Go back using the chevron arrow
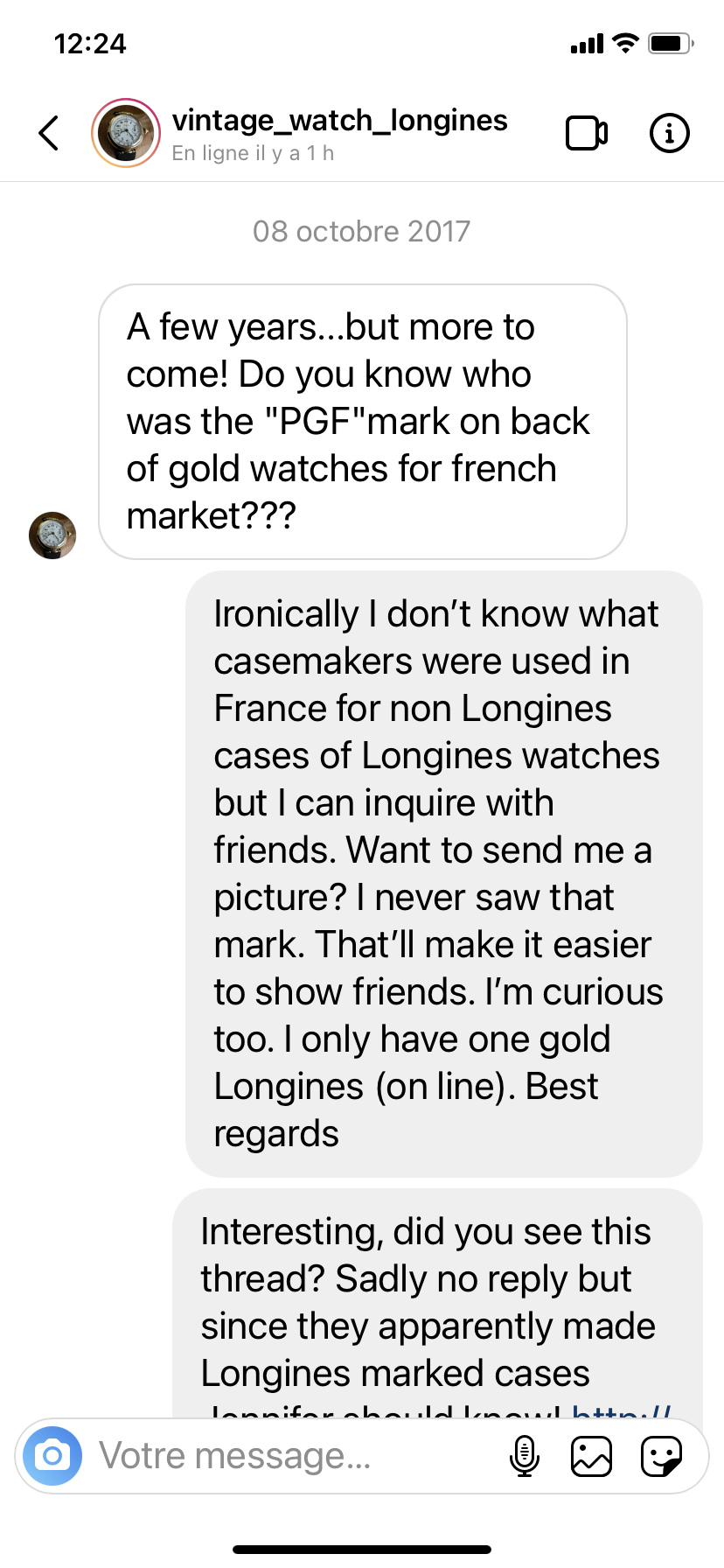Screen dimensions: 724x1568 [49, 133]
